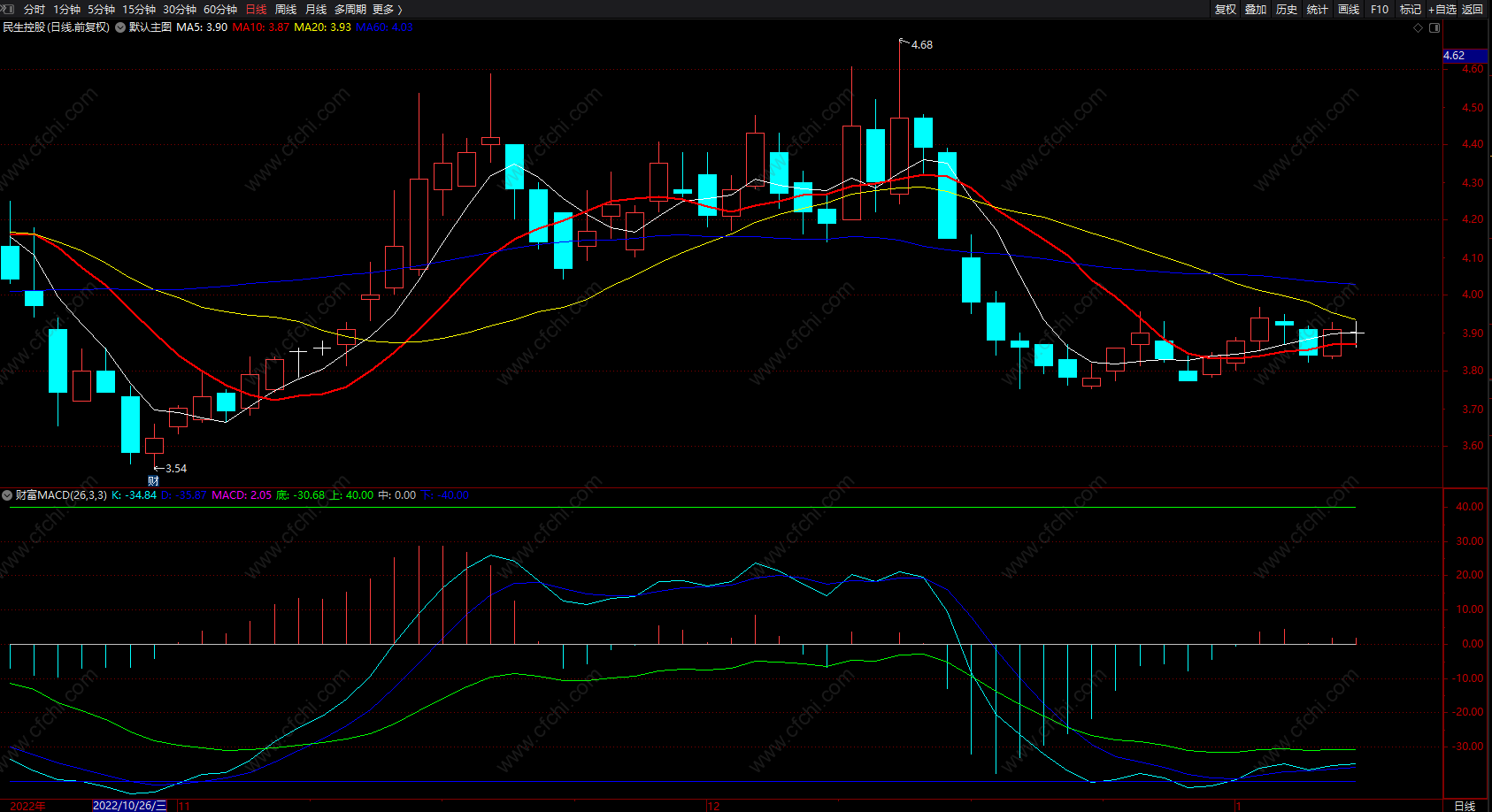The image size is (1492, 812).
Task: Click the 默认主图 indicator label
Action: (x=150, y=27)
